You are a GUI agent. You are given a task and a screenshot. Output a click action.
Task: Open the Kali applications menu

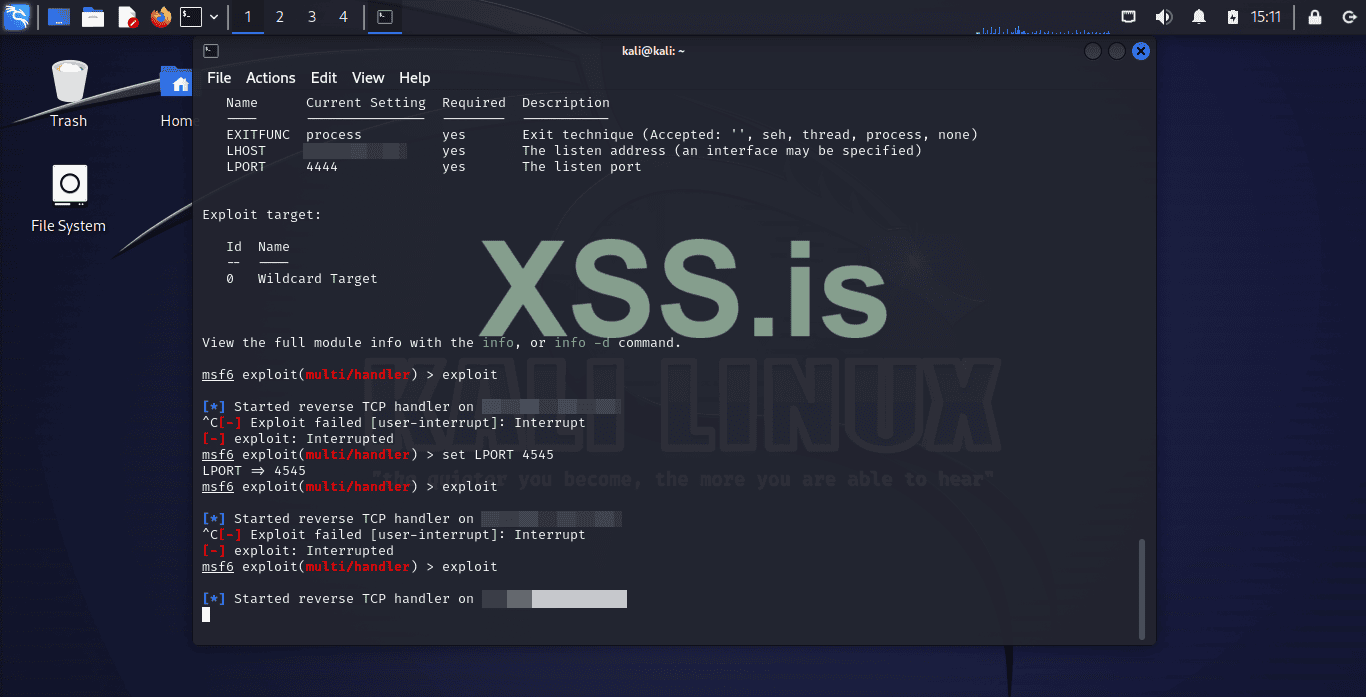pyautogui.click(x=17, y=17)
